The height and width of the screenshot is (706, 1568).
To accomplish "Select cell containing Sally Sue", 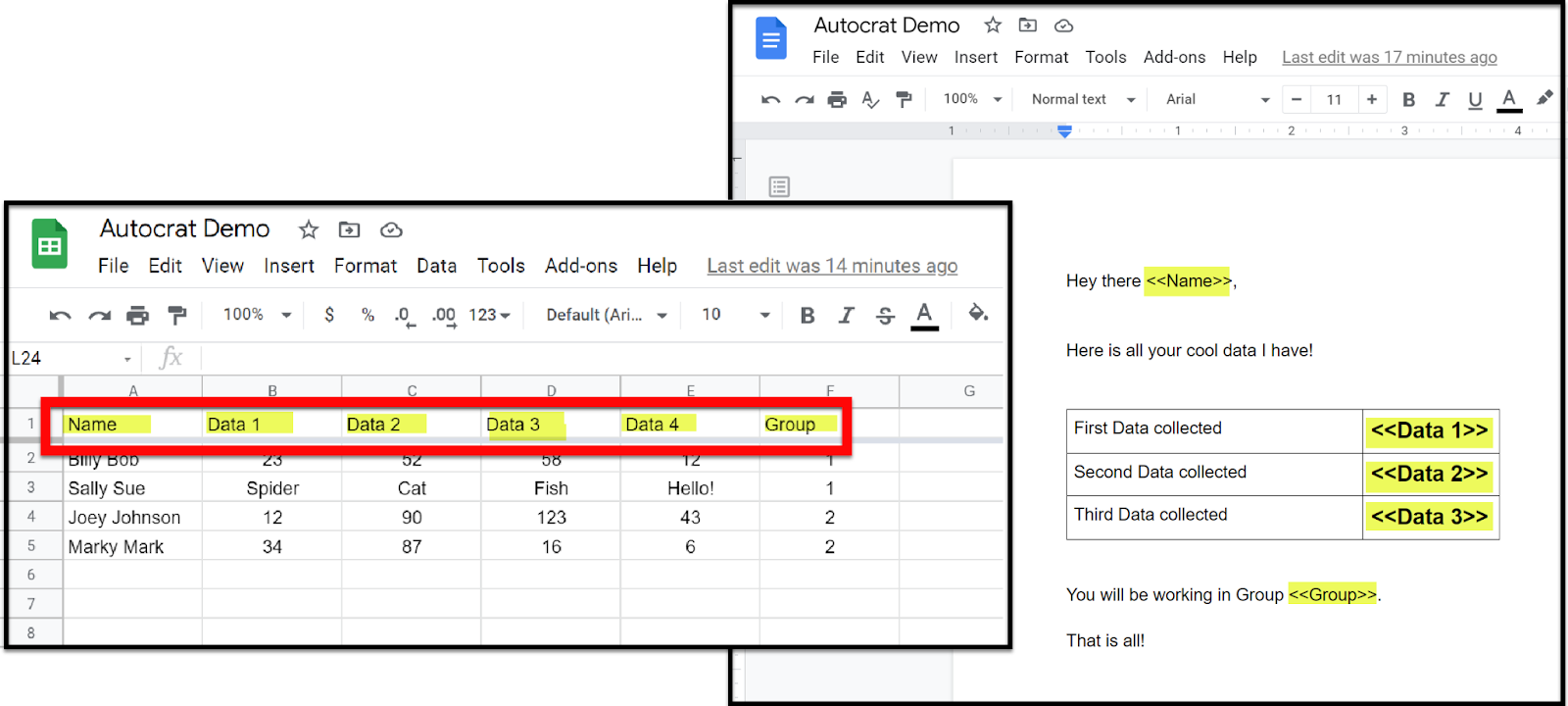I will 133,488.
